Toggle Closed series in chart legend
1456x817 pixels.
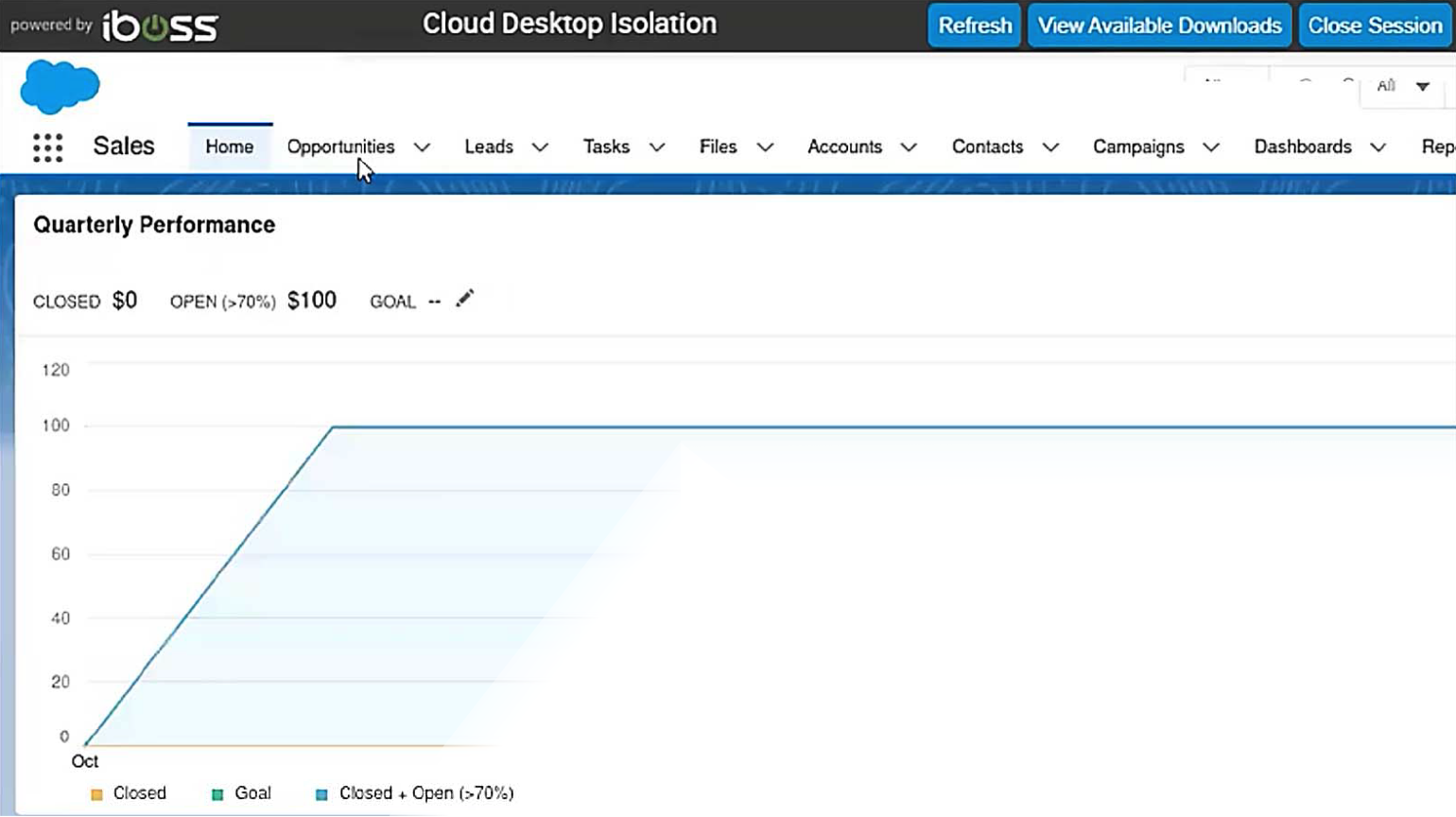tap(129, 793)
